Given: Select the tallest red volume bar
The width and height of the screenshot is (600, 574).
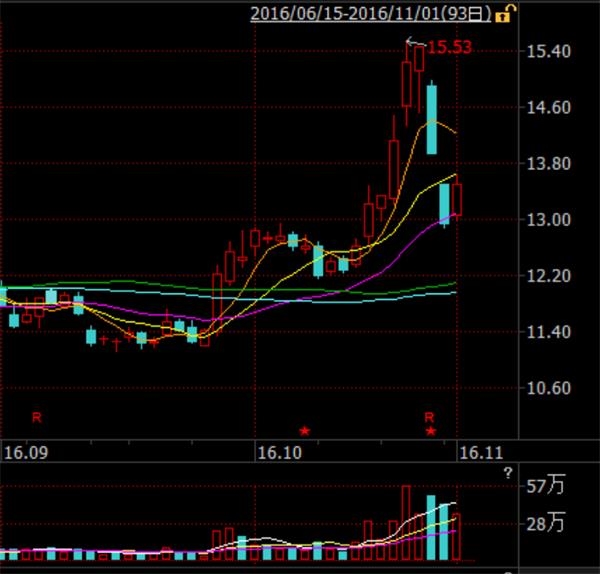Looking at the screenshot, I should (406, 522).
